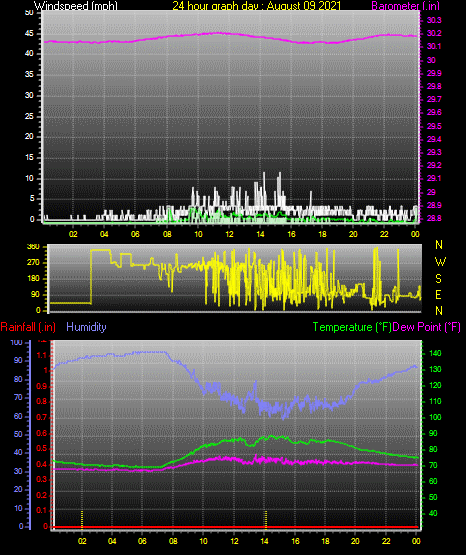Click the 'Windspeed (mph)' axis title
Screen dimensions: 466x555
(x=75, y=5)
